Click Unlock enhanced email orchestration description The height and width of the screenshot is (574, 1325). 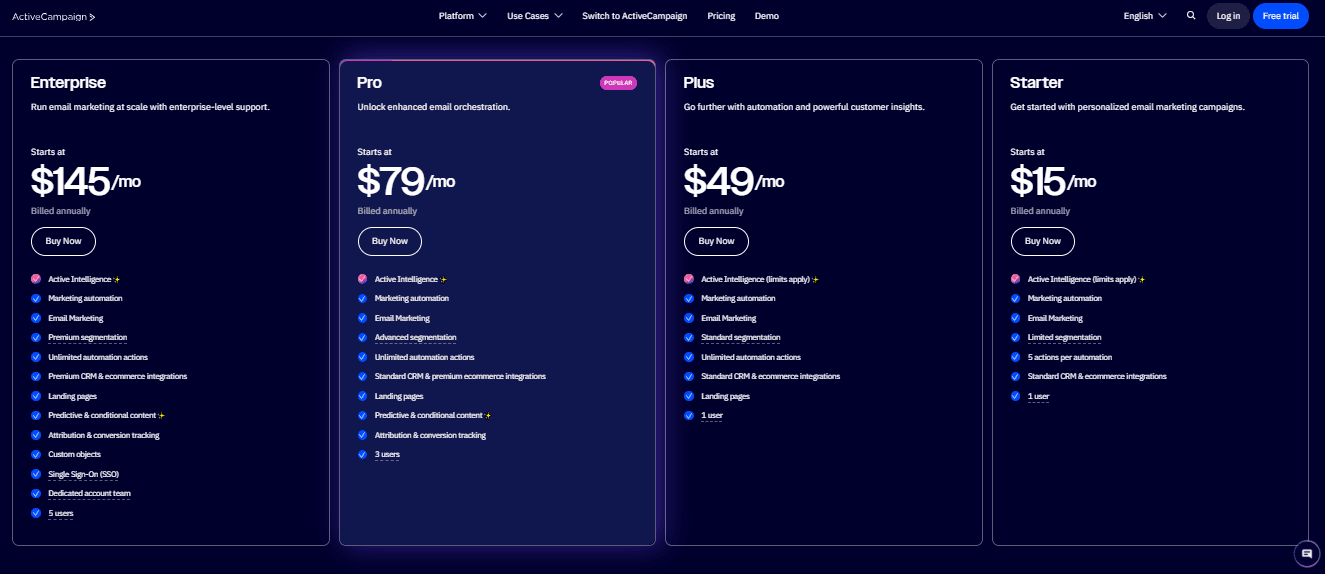click(434, 106)
